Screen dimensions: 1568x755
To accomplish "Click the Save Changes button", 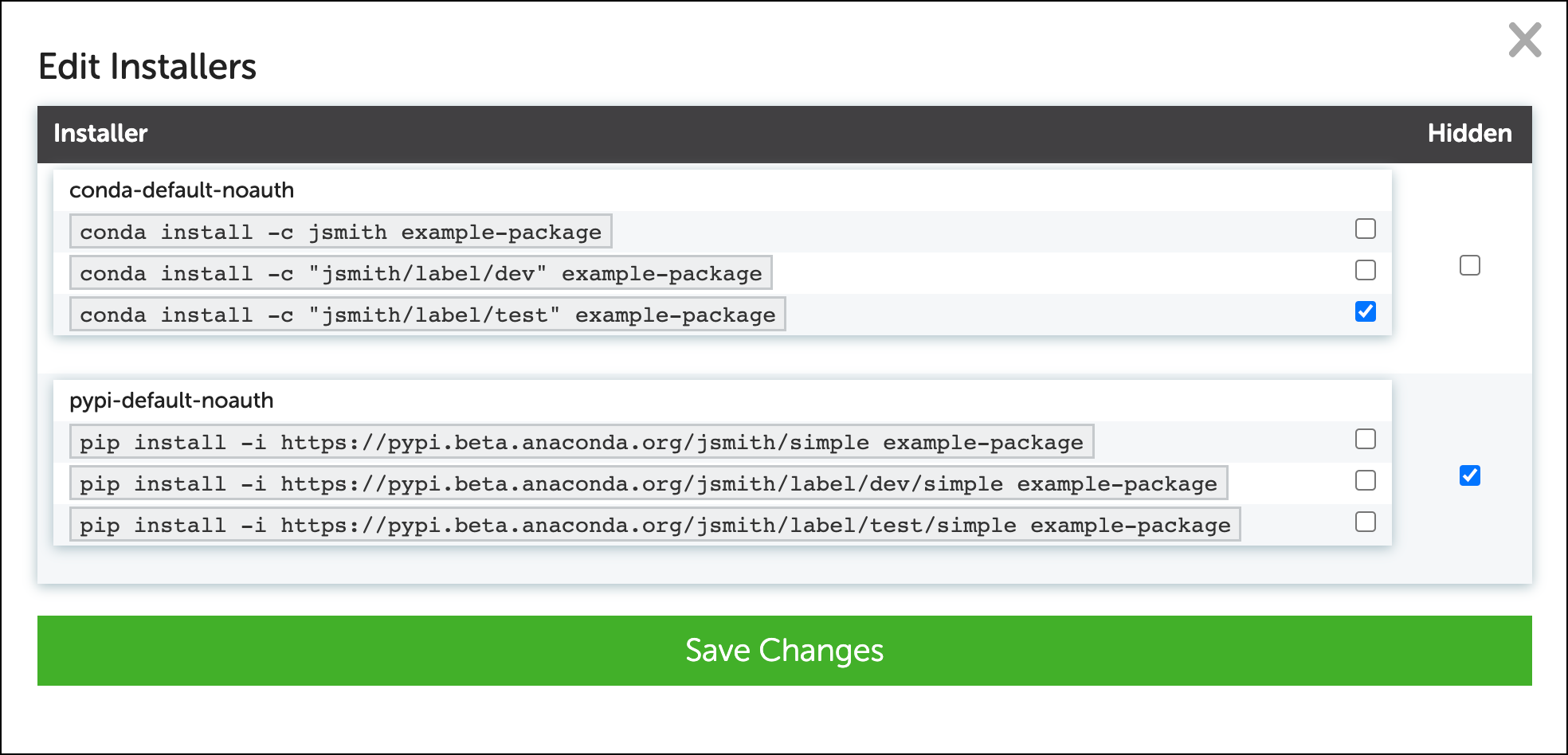I will (784, 651).
